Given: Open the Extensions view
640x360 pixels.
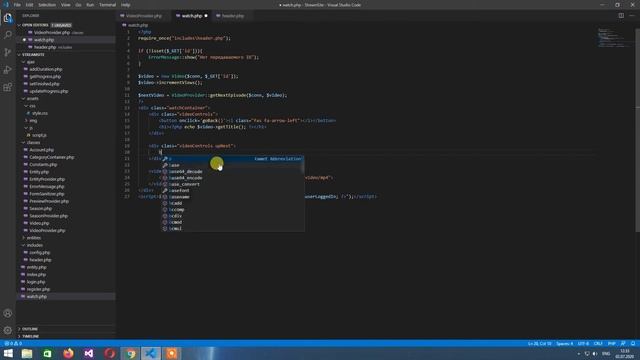Looking at the screenshot, I should click(8, 87).
